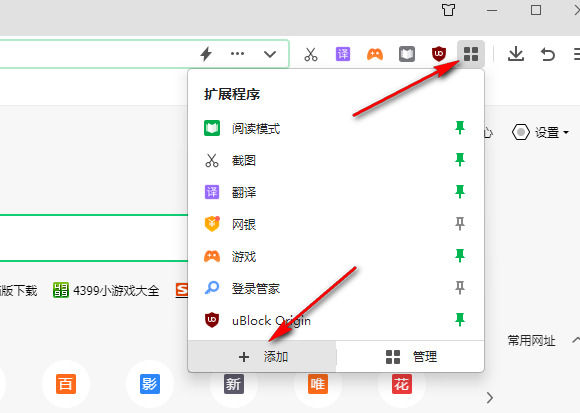Pin 登录管家 extension to the toolbar
580x413 pixels.
[460, 288]
